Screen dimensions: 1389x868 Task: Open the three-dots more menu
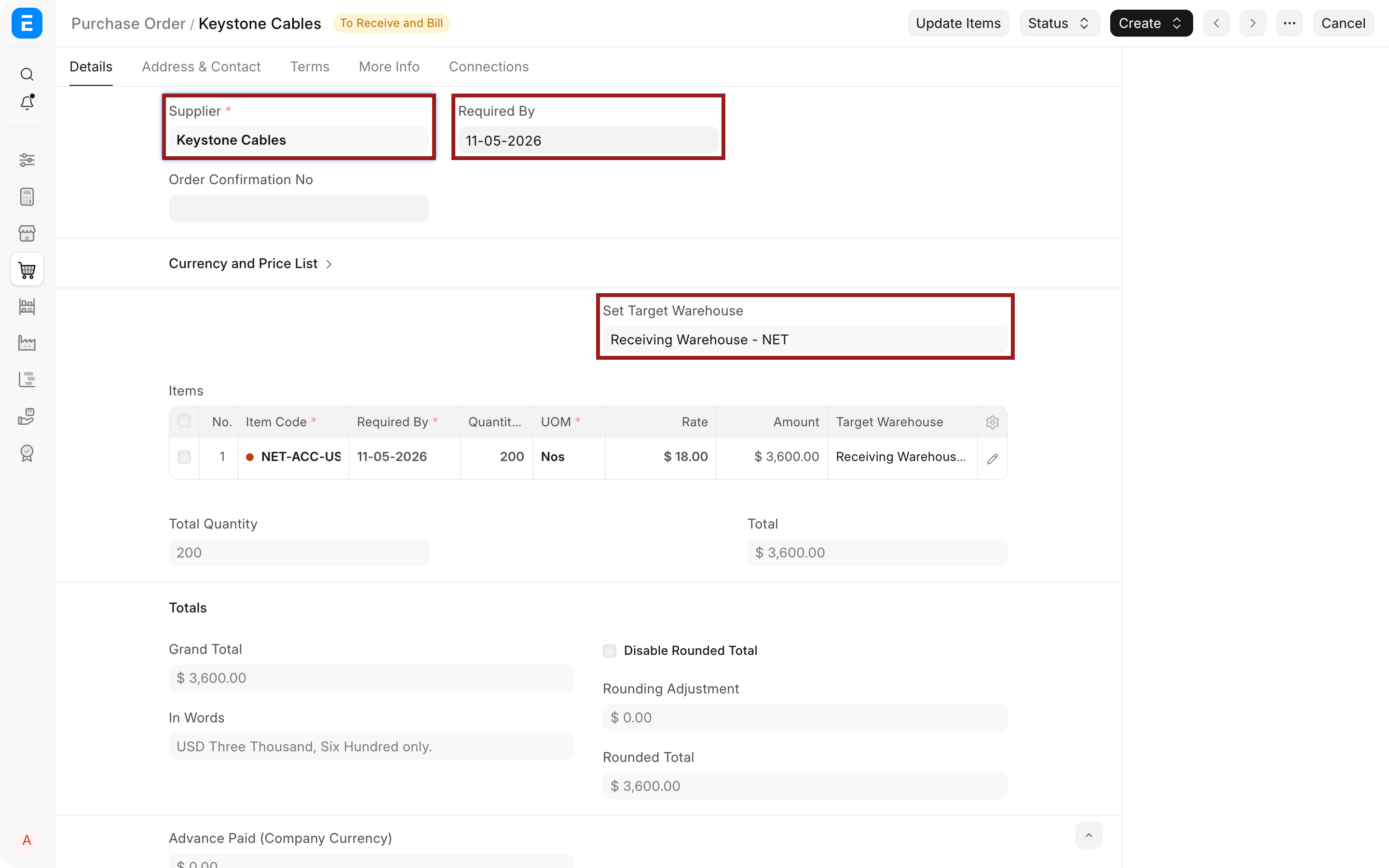click(1289, 24)
